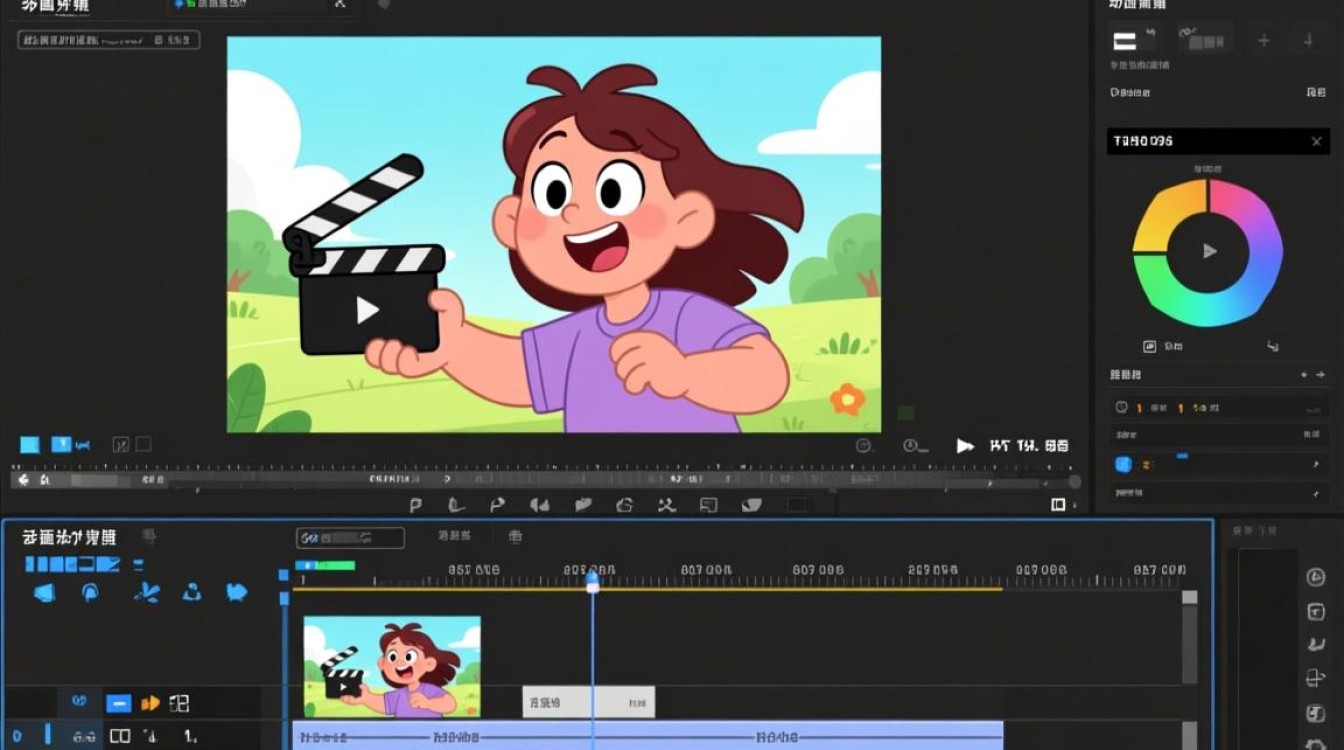Click the third icon in the bottom-right strip

click(1316, 646)
